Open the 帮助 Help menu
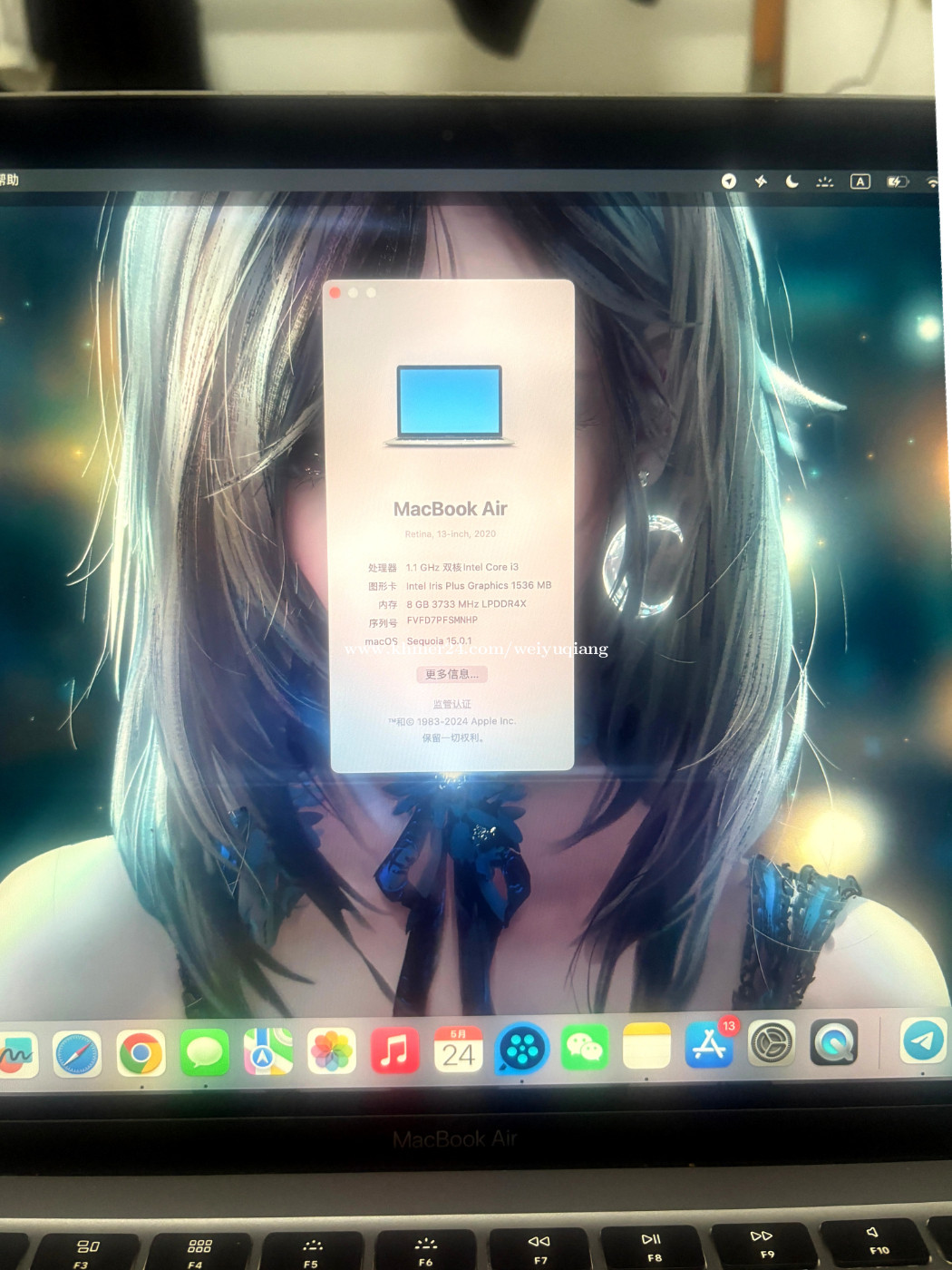Image resolution: width=952 pixels, height=1270 pixels. 9,180
